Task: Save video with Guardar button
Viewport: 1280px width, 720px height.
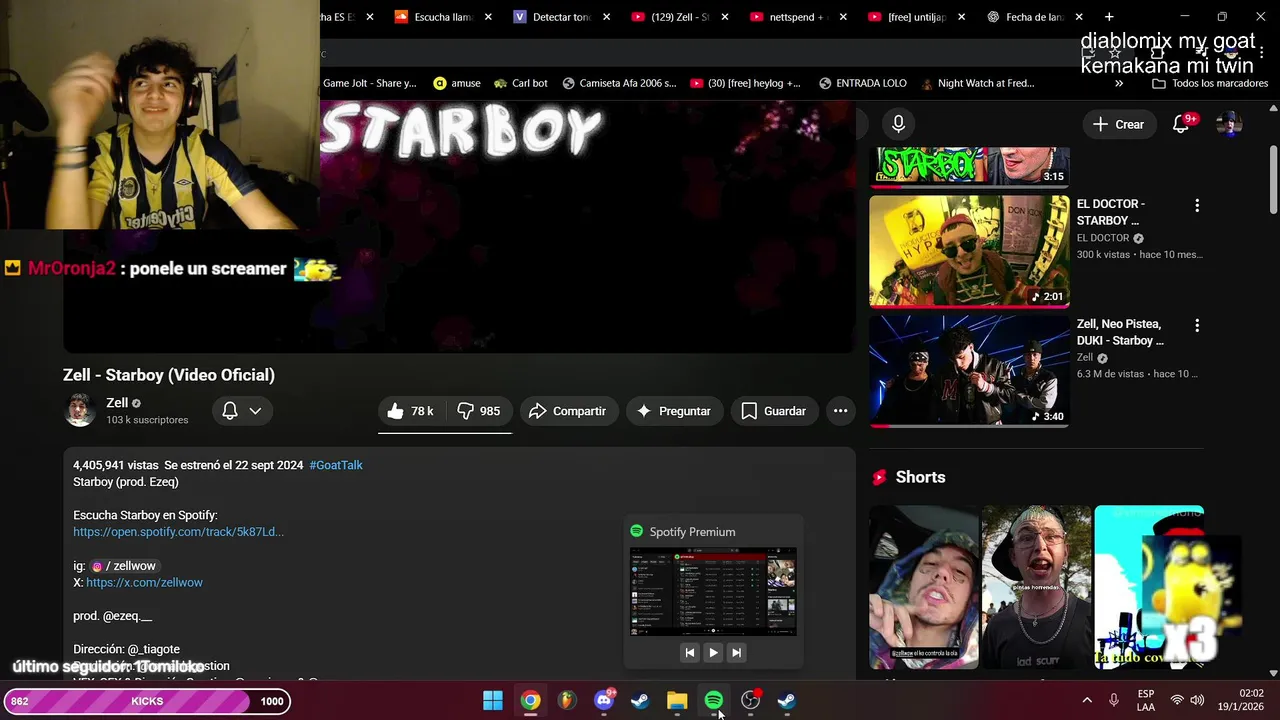Action: click(774, 411)
